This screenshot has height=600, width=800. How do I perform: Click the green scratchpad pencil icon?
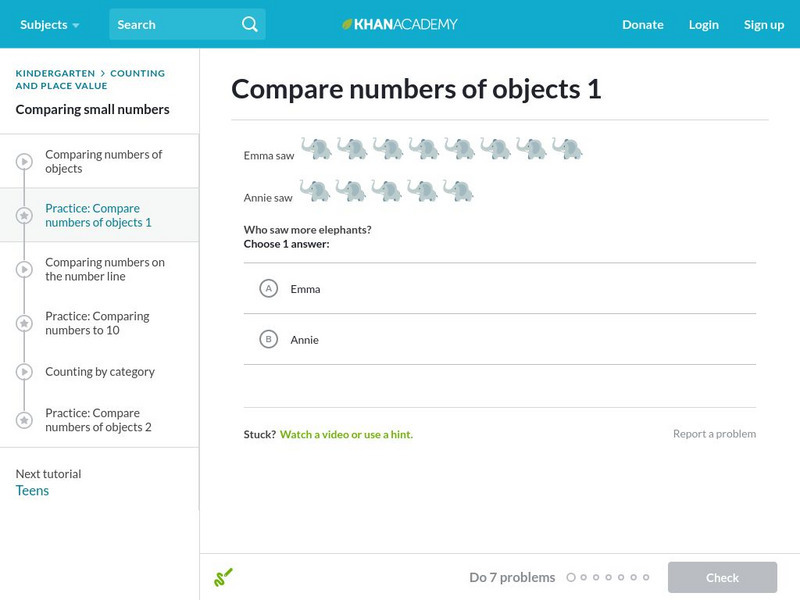click(x=223, y=577)
